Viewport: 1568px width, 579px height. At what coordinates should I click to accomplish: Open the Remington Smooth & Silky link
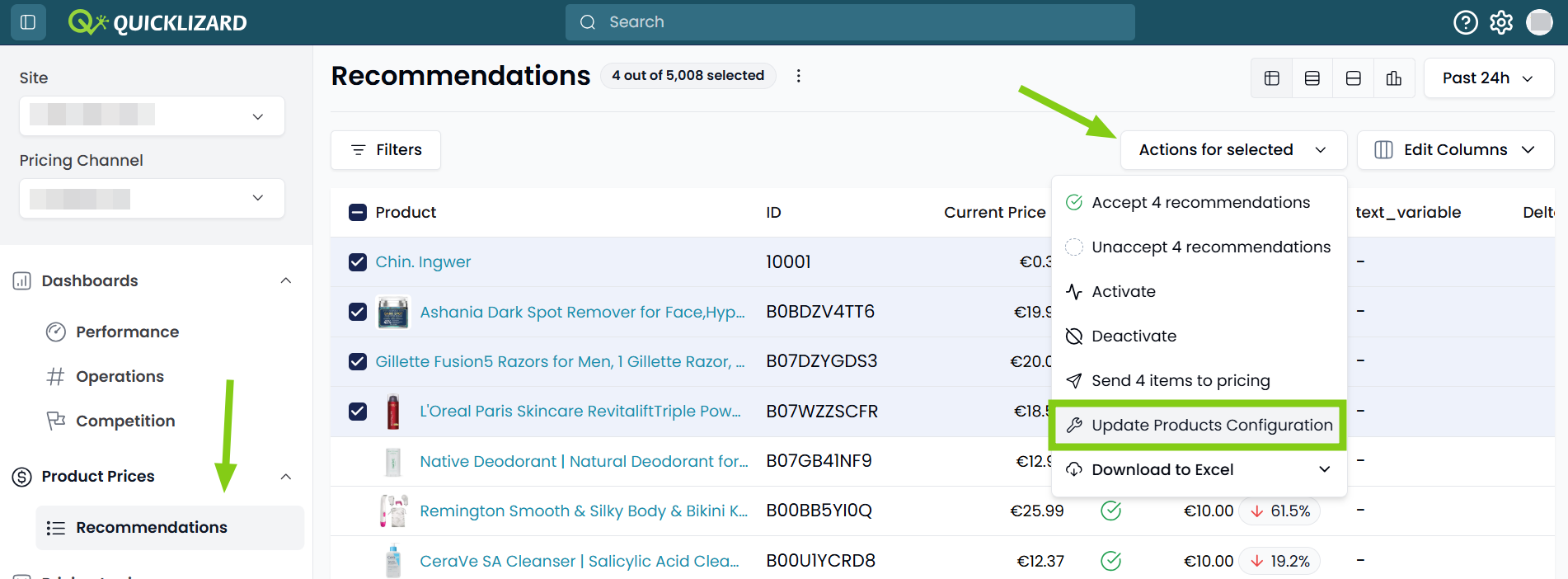584,511
